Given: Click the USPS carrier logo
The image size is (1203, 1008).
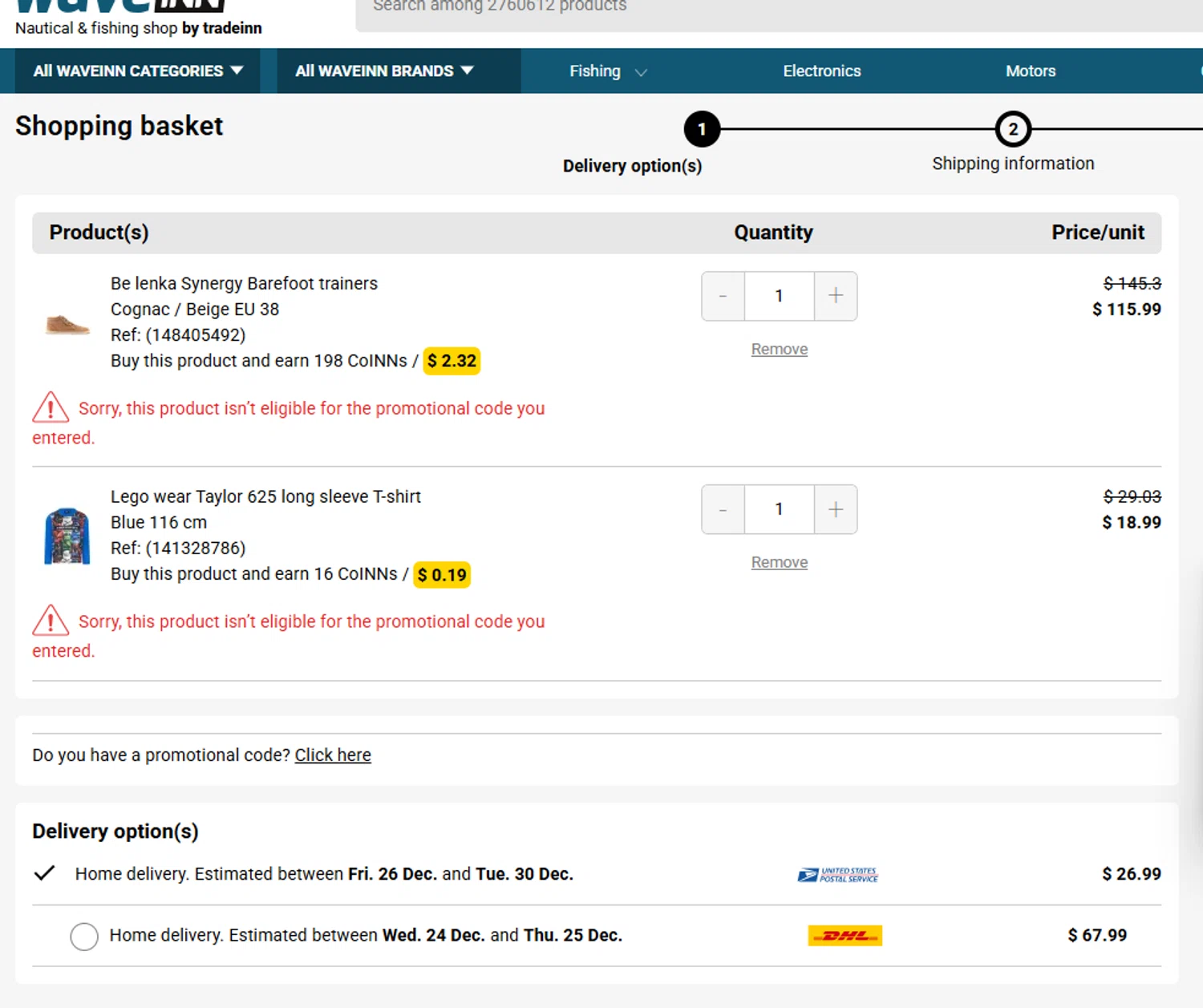Looking at the screenshot, I should [838, 874].
